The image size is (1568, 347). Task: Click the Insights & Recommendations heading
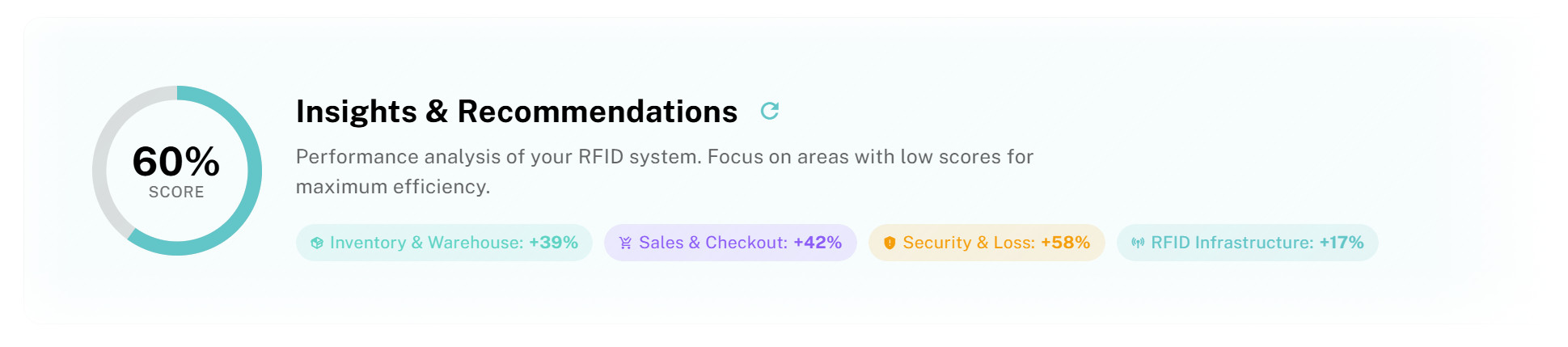[516, 112]
